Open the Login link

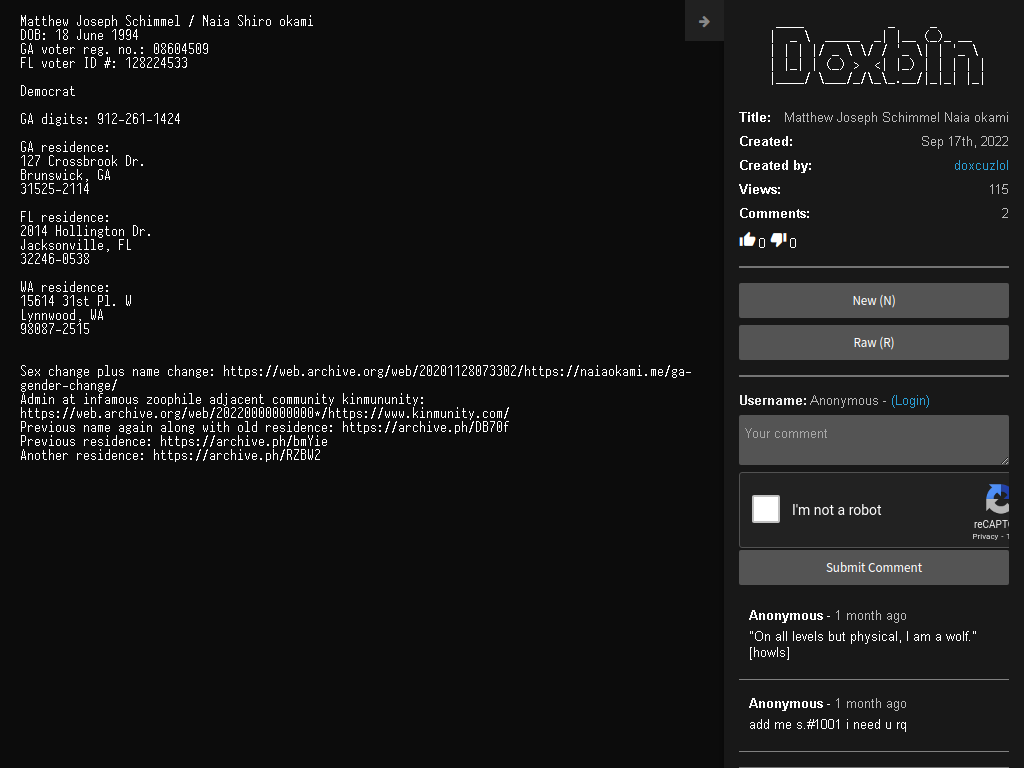click(910, 400)
